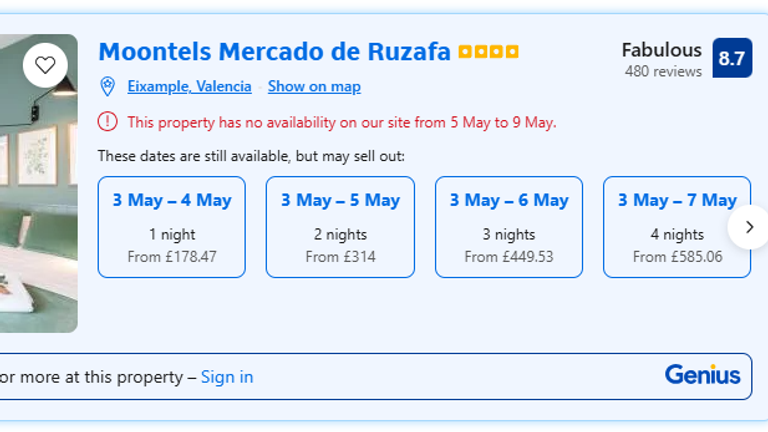Click the yellow star rating icons
The image size is (768, 432).
click(x=488, y=52)
